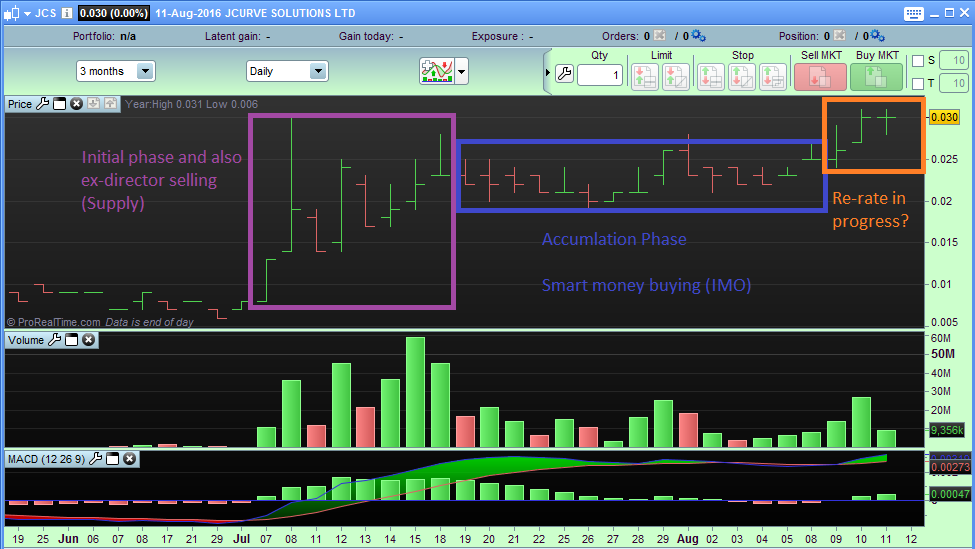
Task: Show instrument info via the 'i' icon
Action: tap(67, 13)
